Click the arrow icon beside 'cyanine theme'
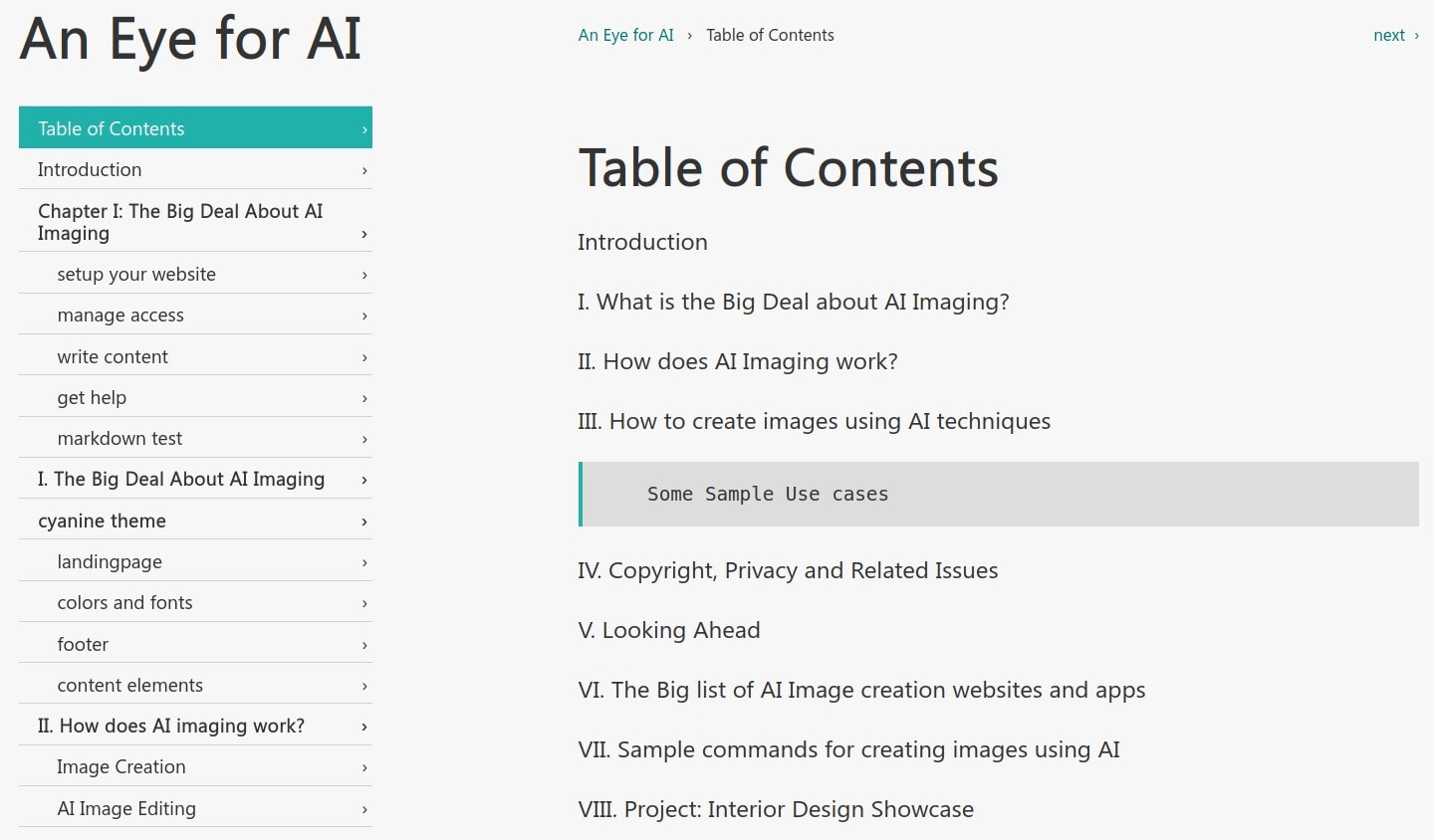1434x840 pixels. point(364,522)
